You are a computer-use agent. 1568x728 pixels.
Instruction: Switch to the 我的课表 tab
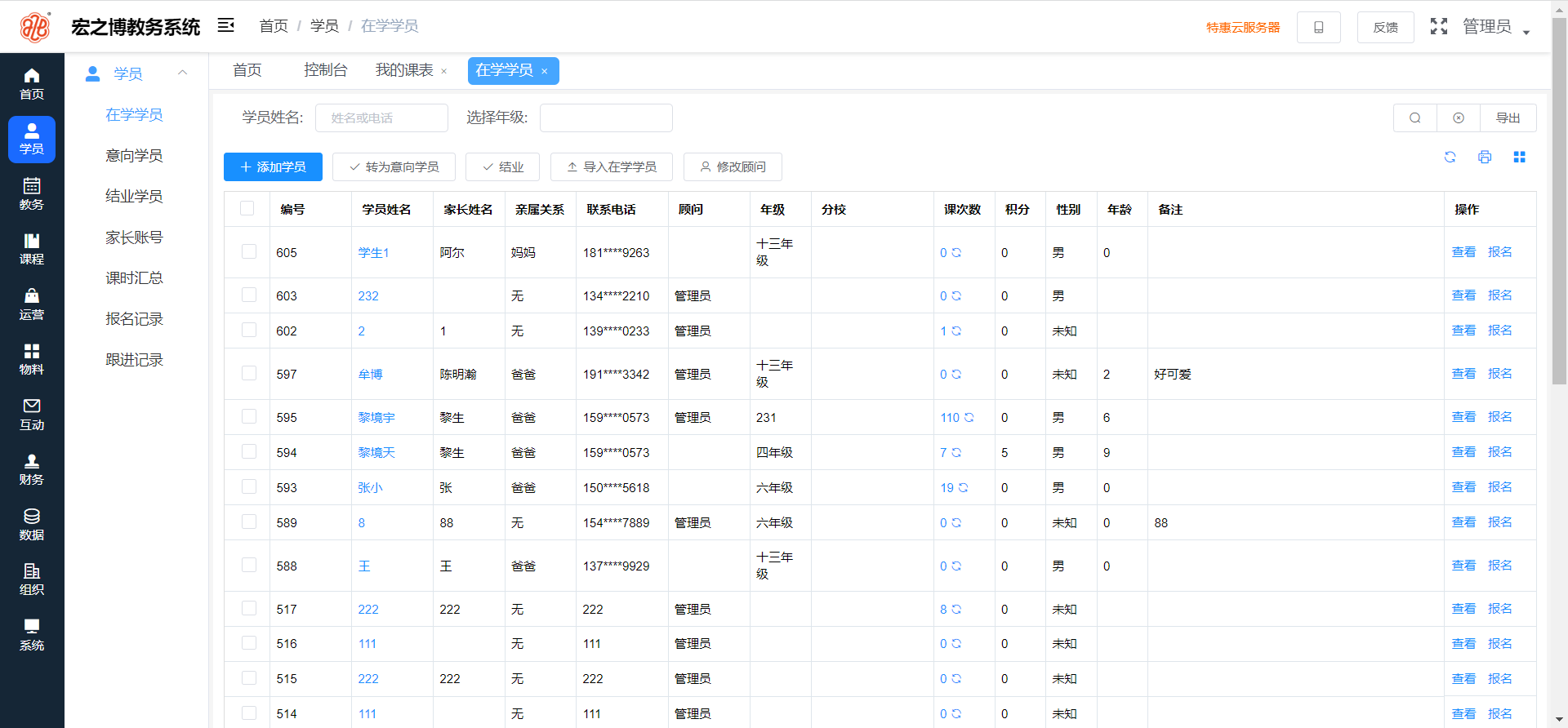tap(404, 70)
